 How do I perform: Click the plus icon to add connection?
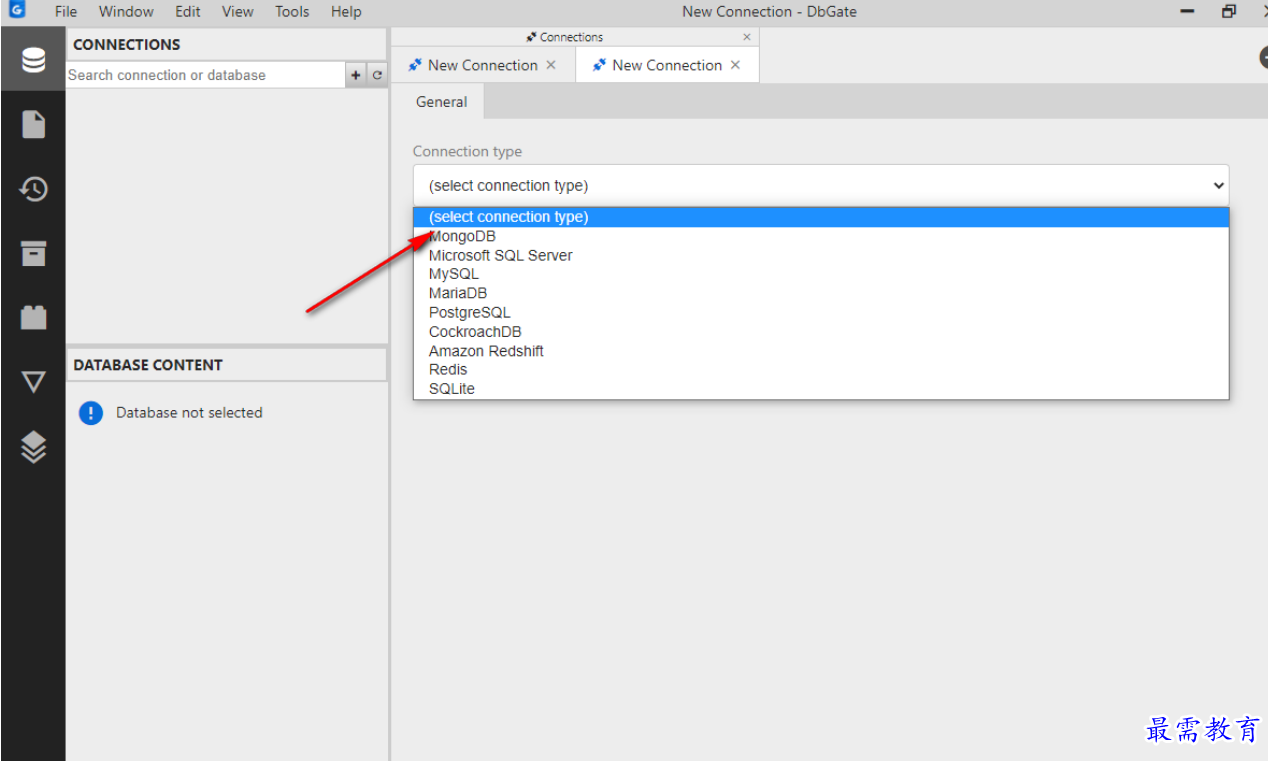(x=356, y=75)
